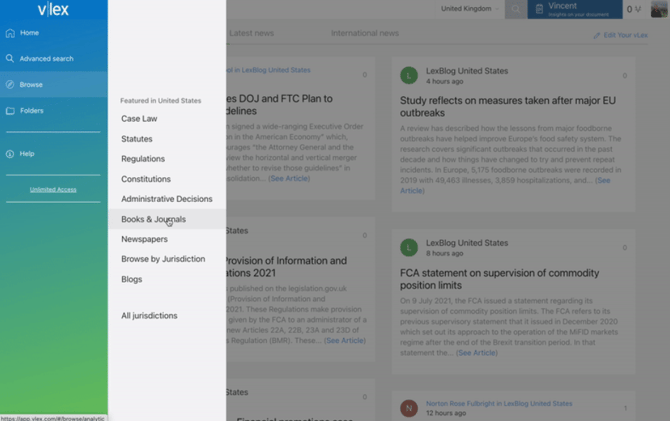Click the Edit Your vLex pencil icon

tap(597, 35)
